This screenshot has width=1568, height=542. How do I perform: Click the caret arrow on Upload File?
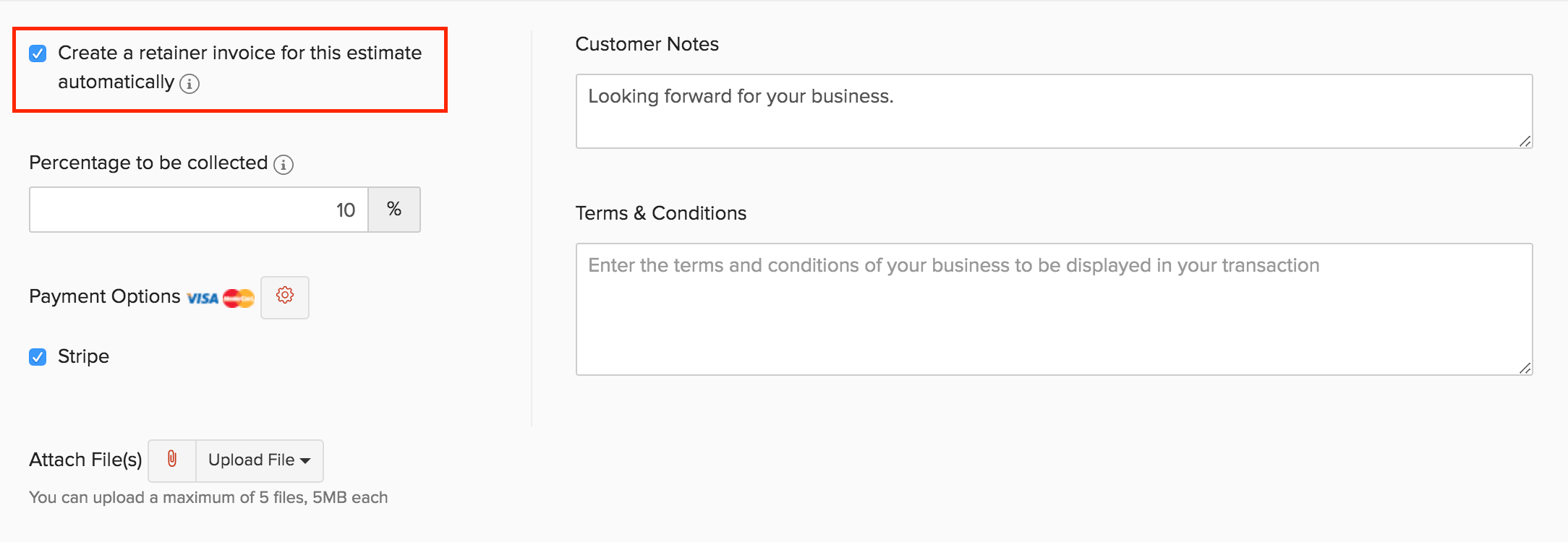coord(305,460)
